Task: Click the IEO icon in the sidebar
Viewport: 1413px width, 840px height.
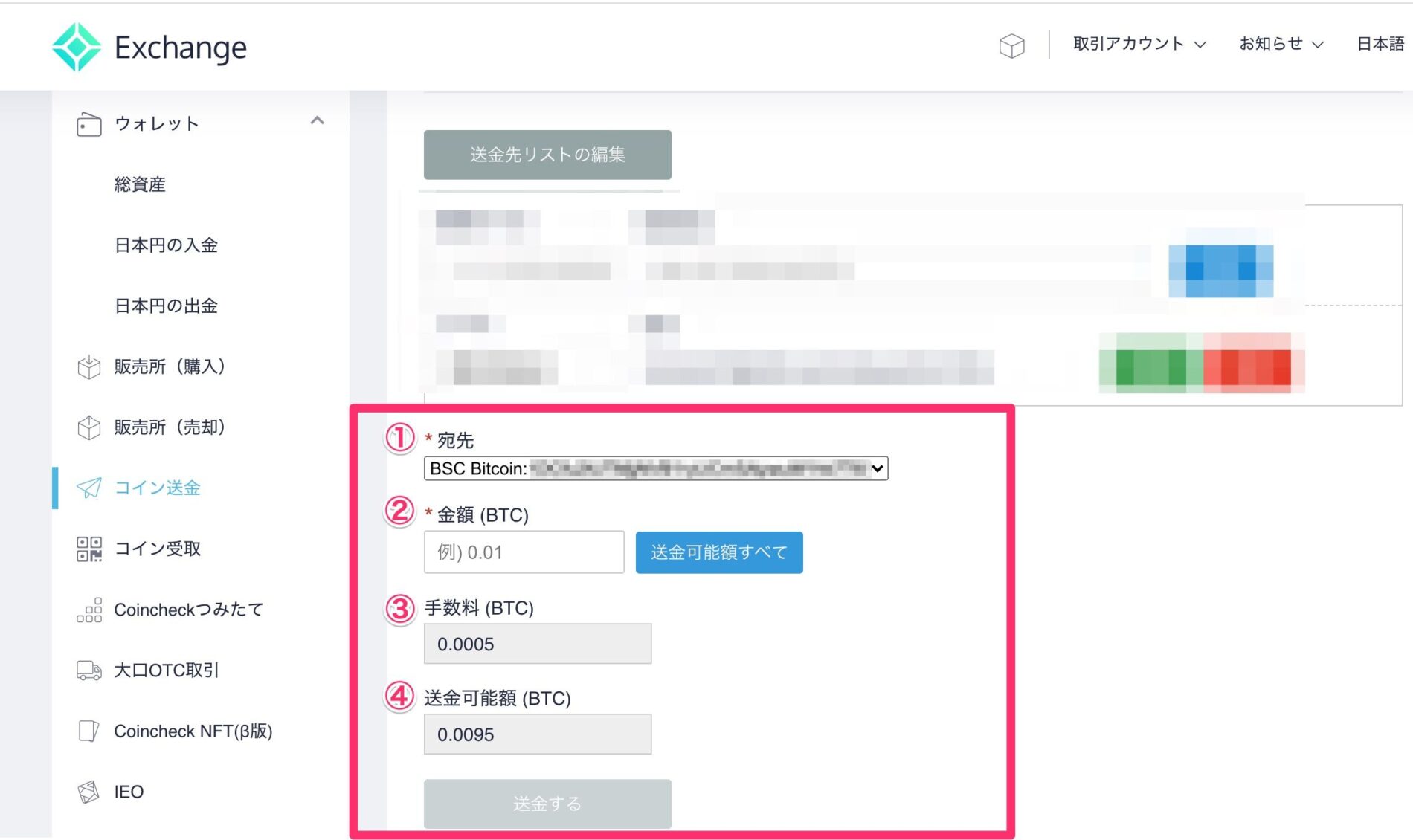Action: pyautogui.click(x=88, y=792)
